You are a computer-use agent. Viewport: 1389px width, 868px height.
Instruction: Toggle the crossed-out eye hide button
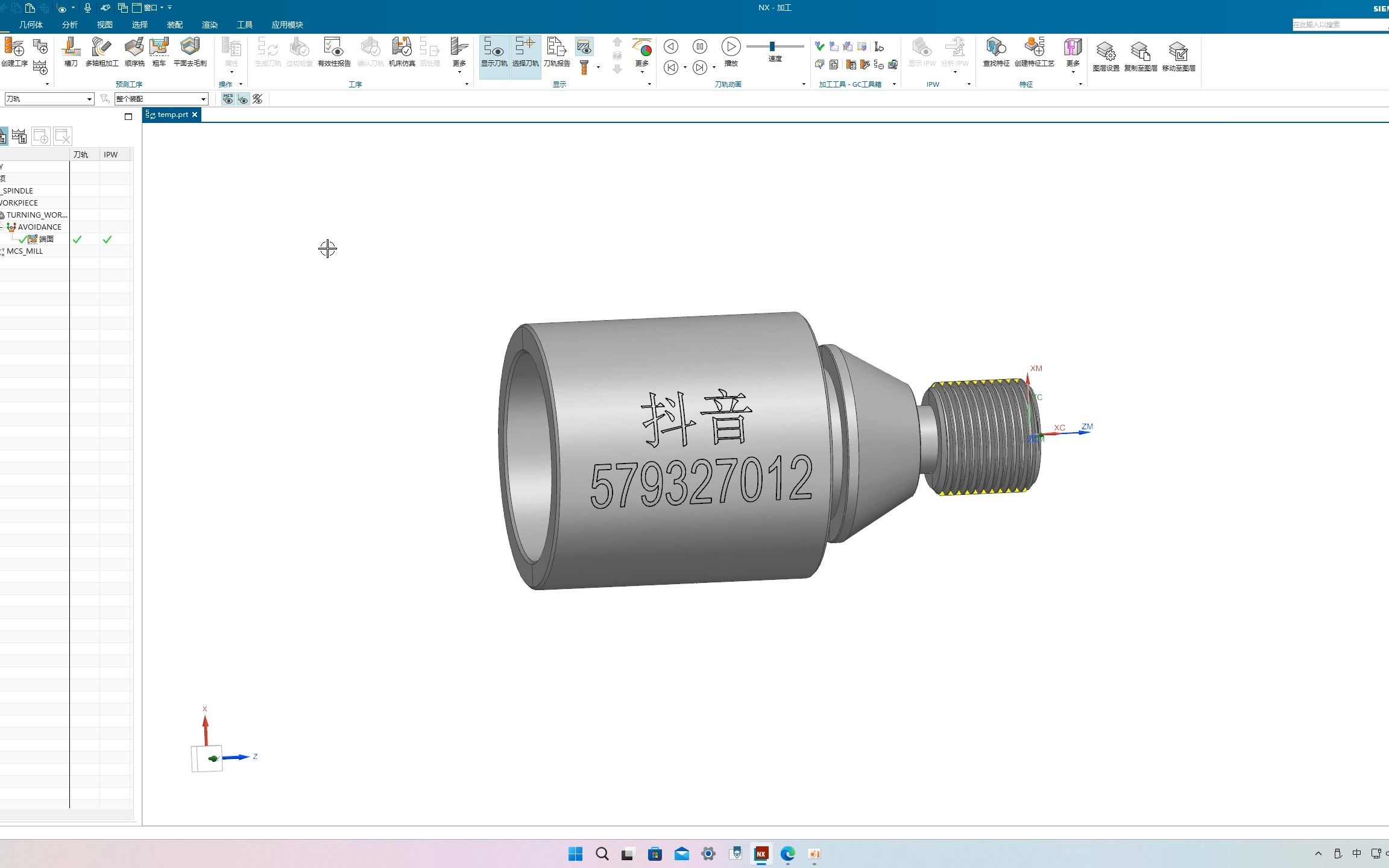tap(257, 98)
